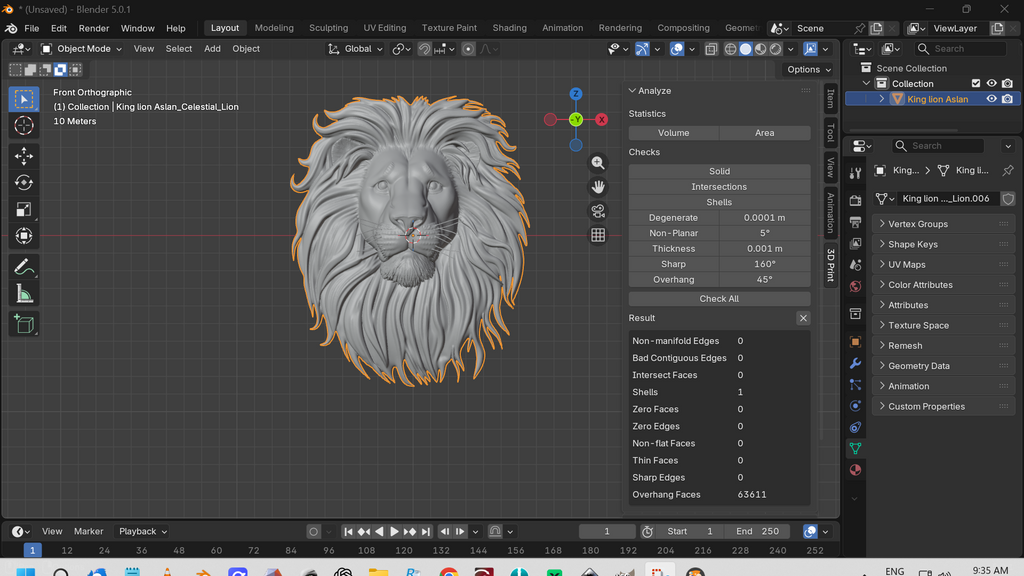Click the Sharp angle field 160°
The height and width of the screenshot is (576, 1024).
click(765, 264)
